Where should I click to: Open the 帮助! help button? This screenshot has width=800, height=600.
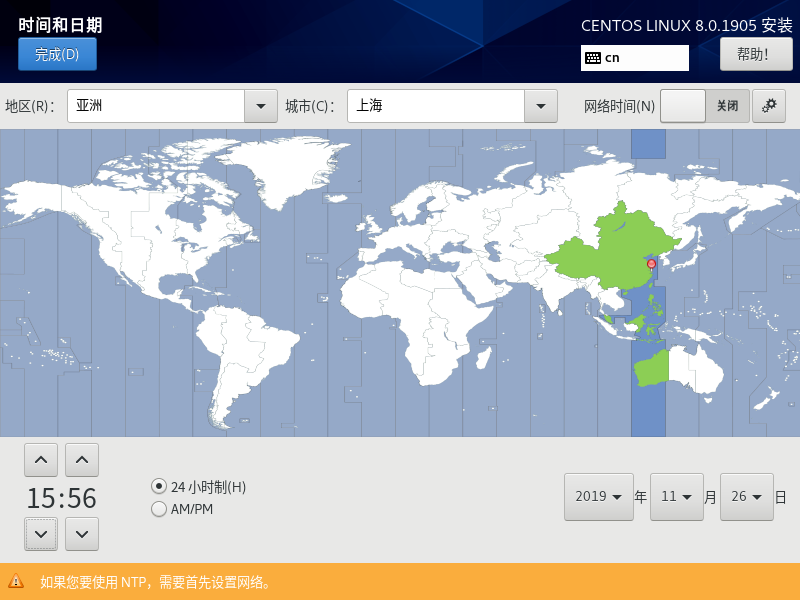click(756, 54)
